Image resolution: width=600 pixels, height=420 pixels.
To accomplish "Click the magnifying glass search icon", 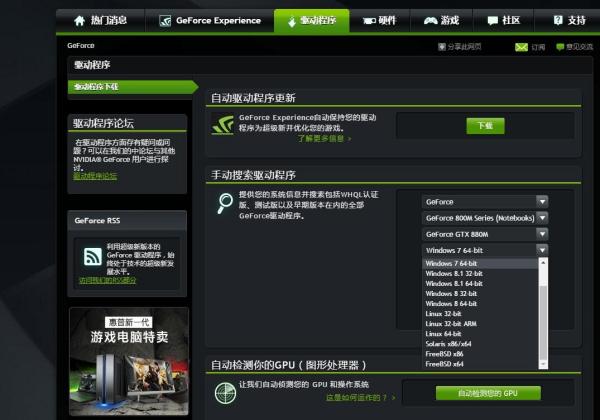I will tap(225, 203).
